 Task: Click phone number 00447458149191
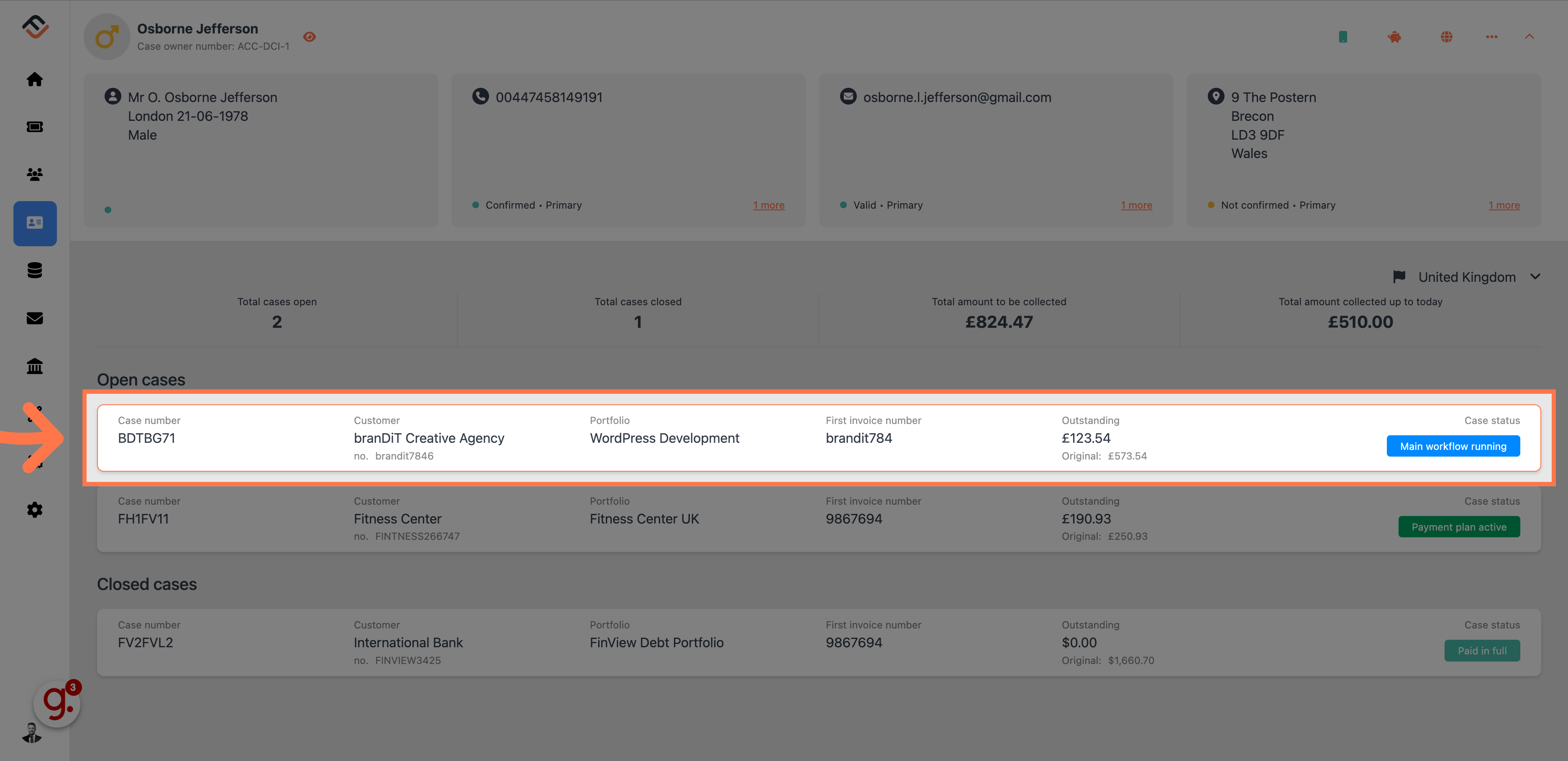[549, 97]
